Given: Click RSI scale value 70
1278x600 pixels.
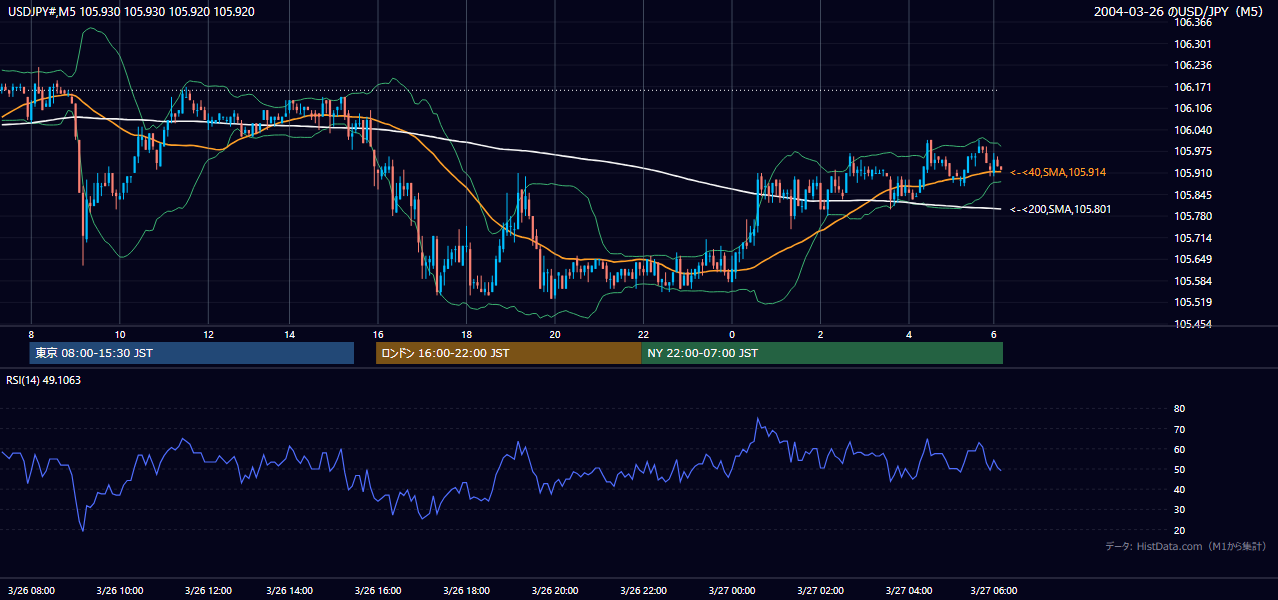Looking at the screenshot, I should pyautogui.click(x=1179, y=429).
